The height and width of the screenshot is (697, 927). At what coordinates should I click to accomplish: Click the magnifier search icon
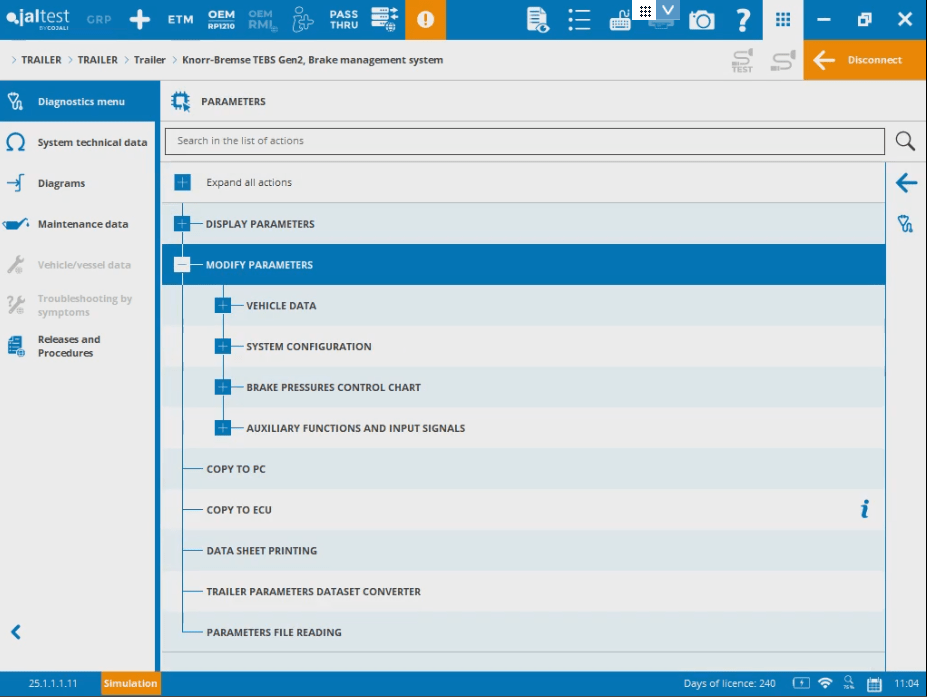905,141
